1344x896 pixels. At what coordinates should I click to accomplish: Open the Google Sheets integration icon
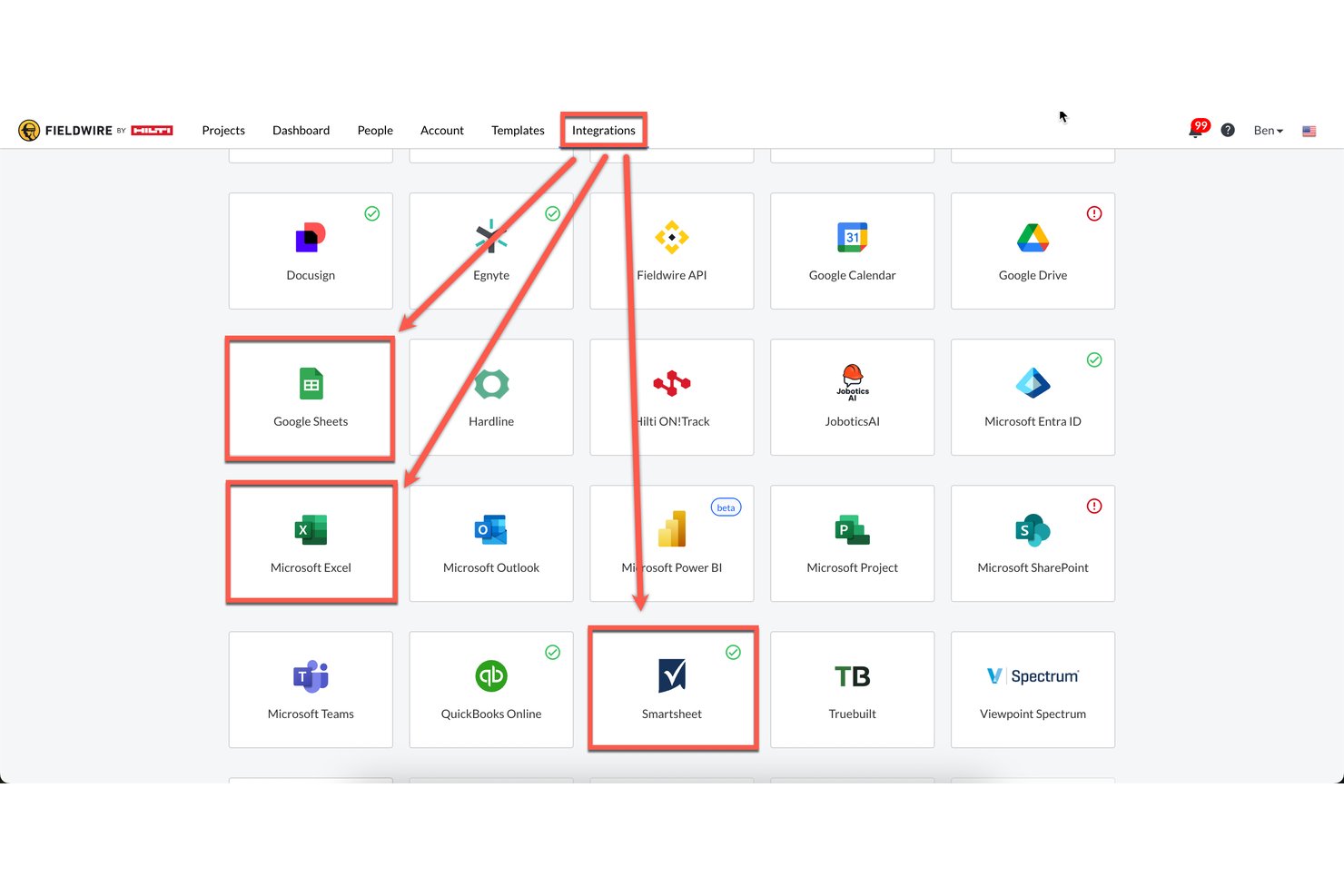coord(311,384)
